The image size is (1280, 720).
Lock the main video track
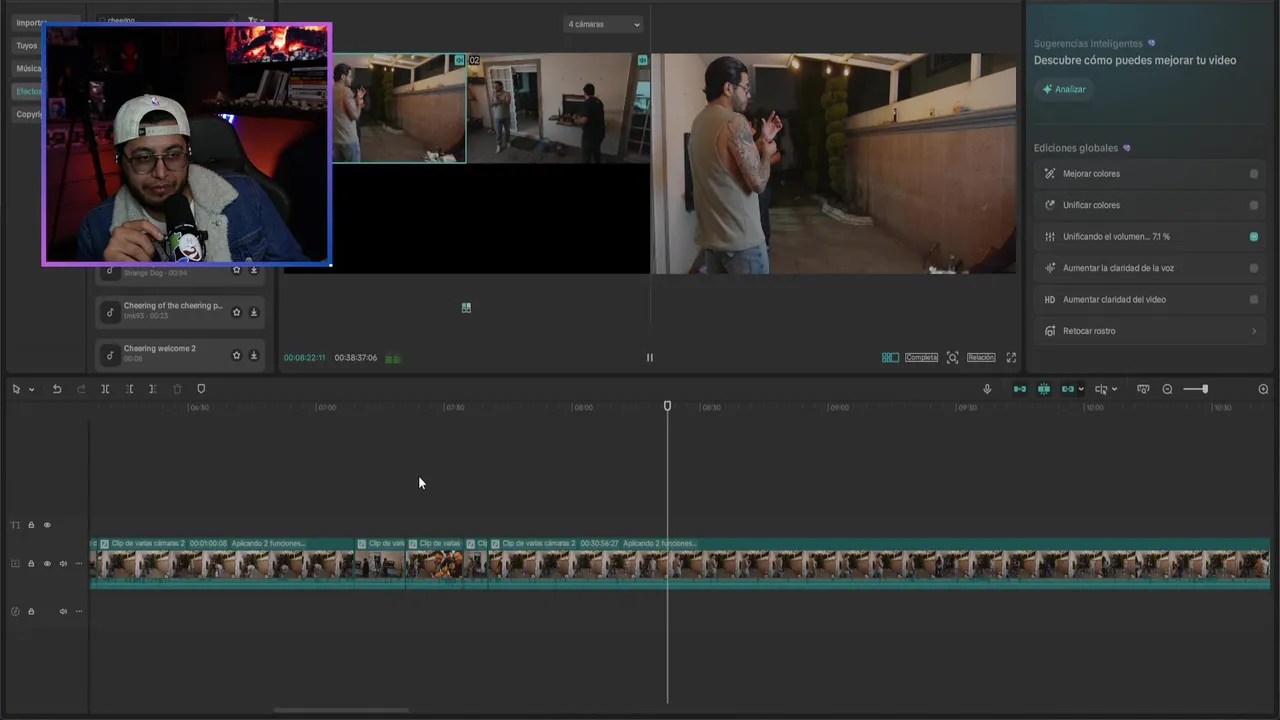[x=31, y=564]
